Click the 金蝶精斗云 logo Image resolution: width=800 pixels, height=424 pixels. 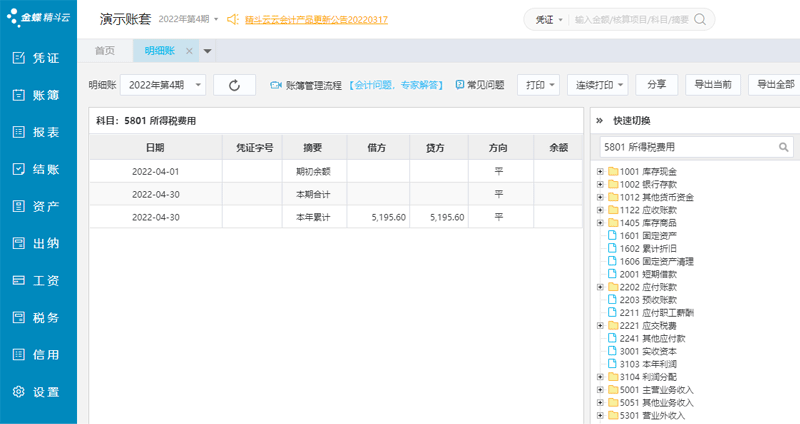(38, 18)
